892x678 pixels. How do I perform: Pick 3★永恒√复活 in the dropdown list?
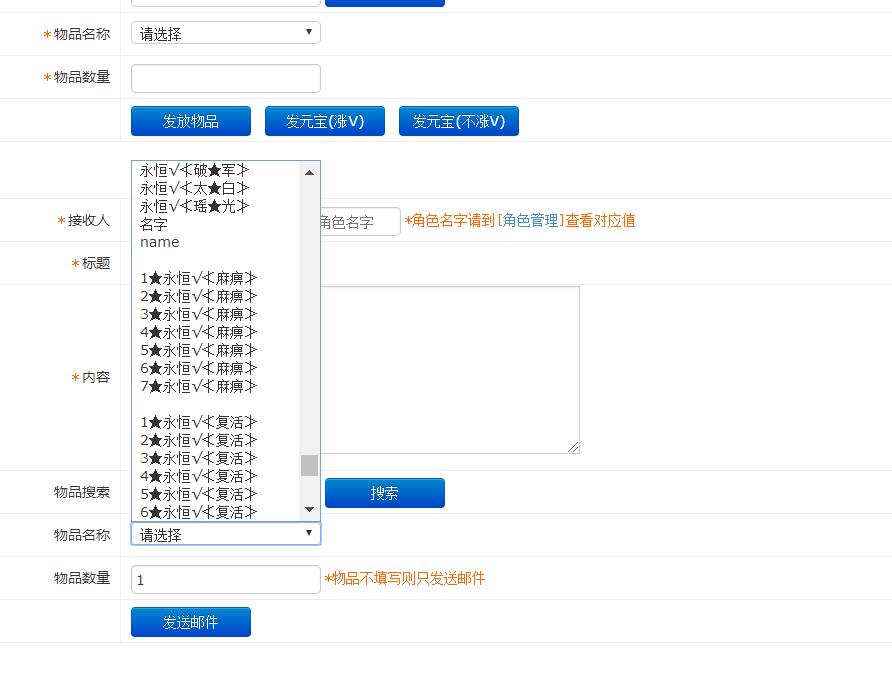coord(199,458)
